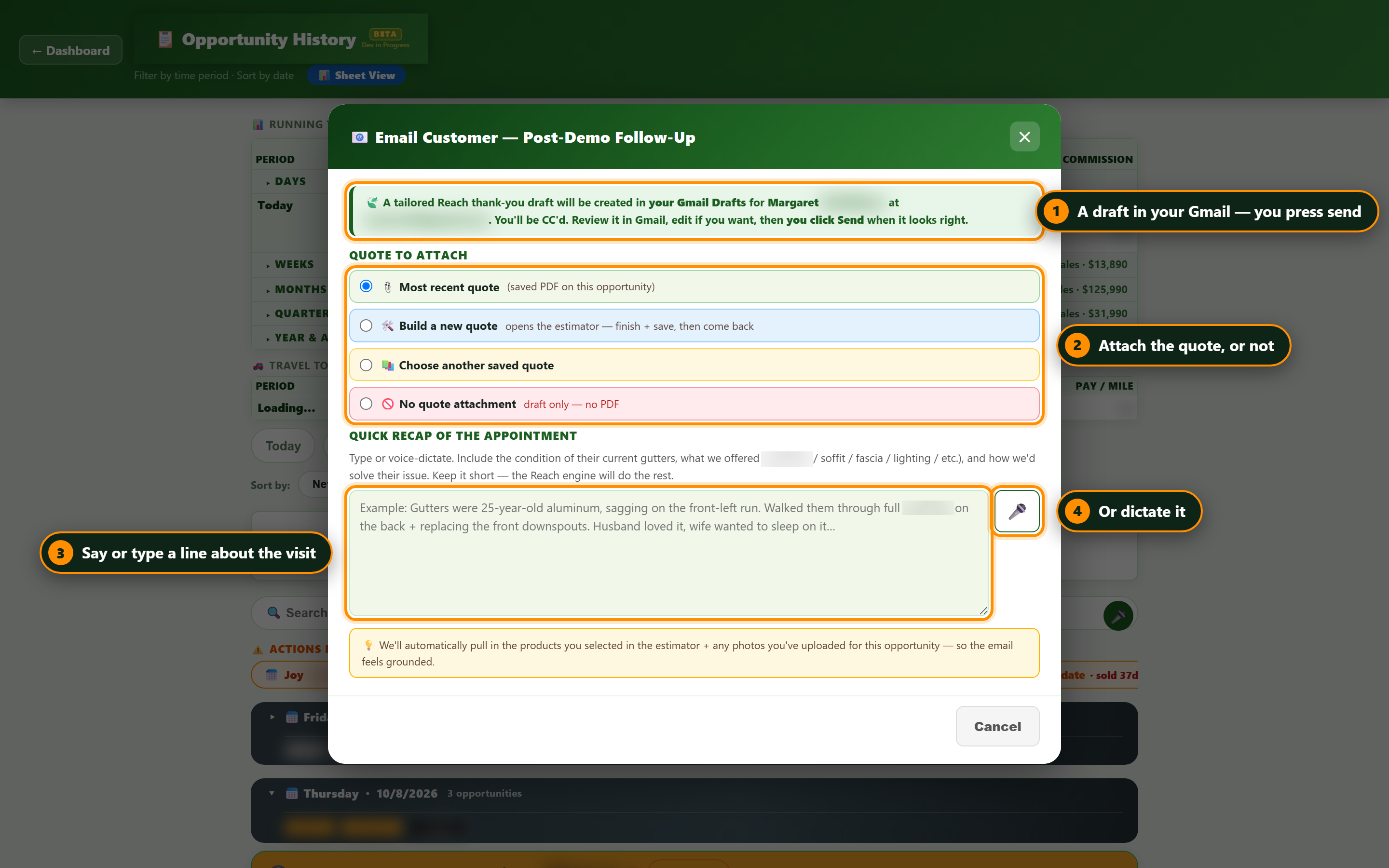Click the $125,990 sales value

pos(1104,289)
